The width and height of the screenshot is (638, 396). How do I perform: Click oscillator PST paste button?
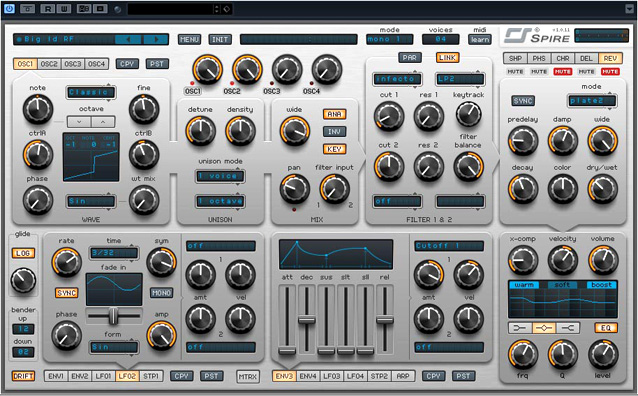[x=157, y=64]
